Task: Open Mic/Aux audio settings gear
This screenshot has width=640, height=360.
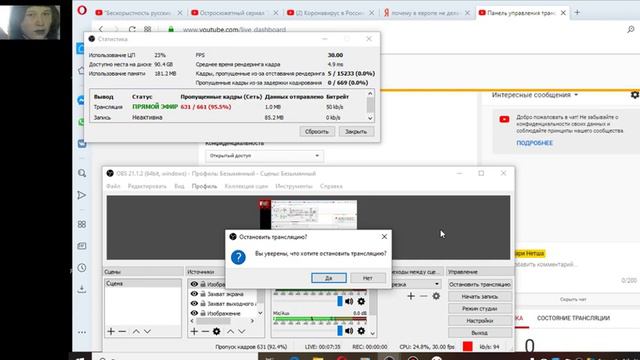Action: click(x=361, y=331)
